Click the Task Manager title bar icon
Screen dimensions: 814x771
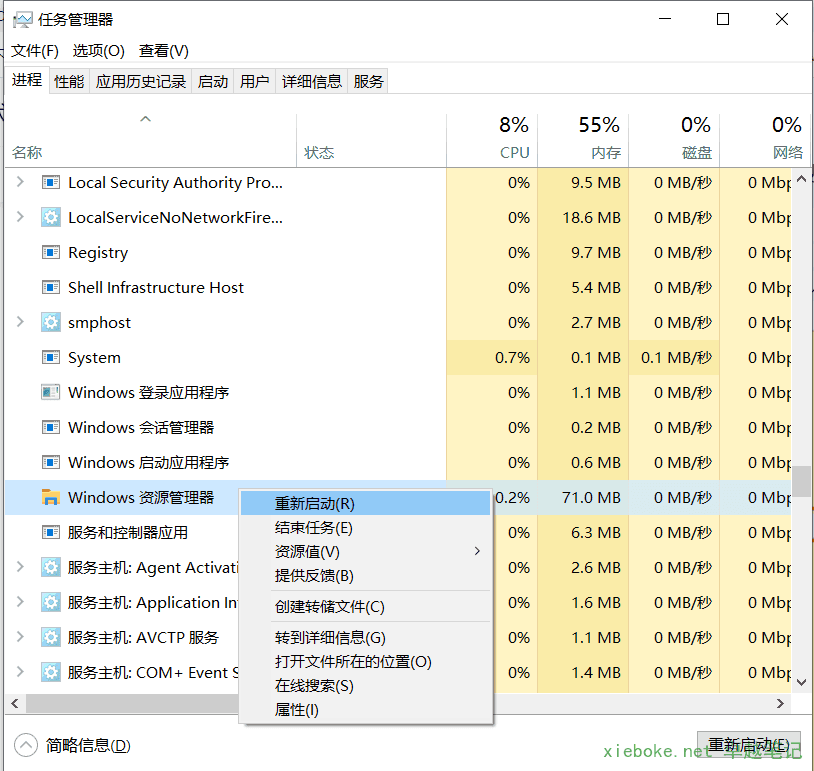21,20
